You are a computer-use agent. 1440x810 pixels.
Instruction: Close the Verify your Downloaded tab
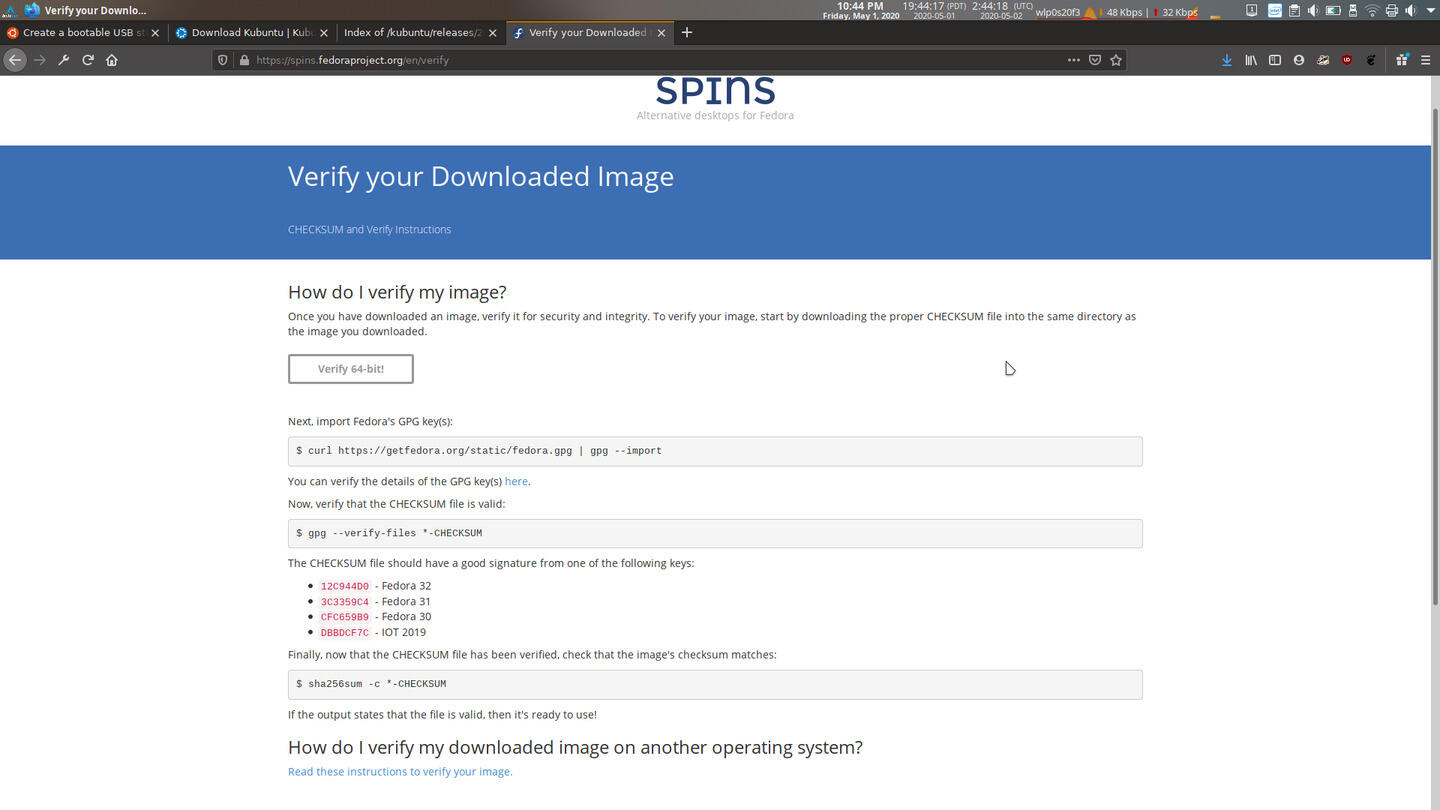661,33
